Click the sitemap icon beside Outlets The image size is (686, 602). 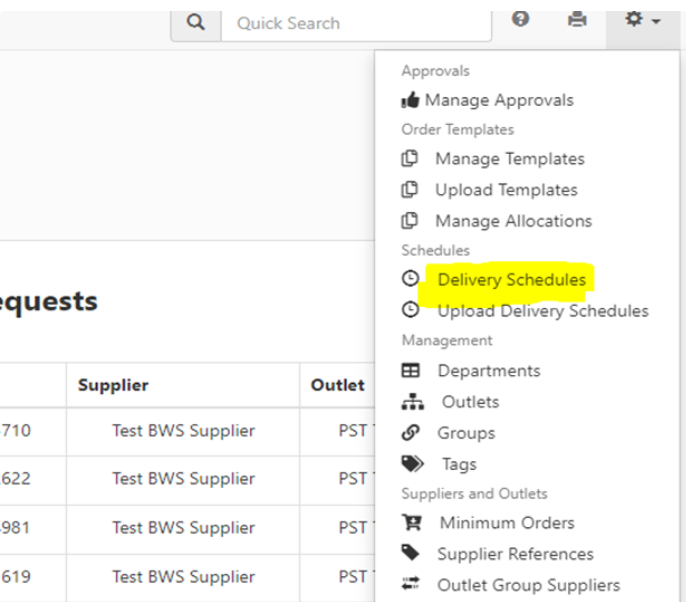tap(410, 402)
